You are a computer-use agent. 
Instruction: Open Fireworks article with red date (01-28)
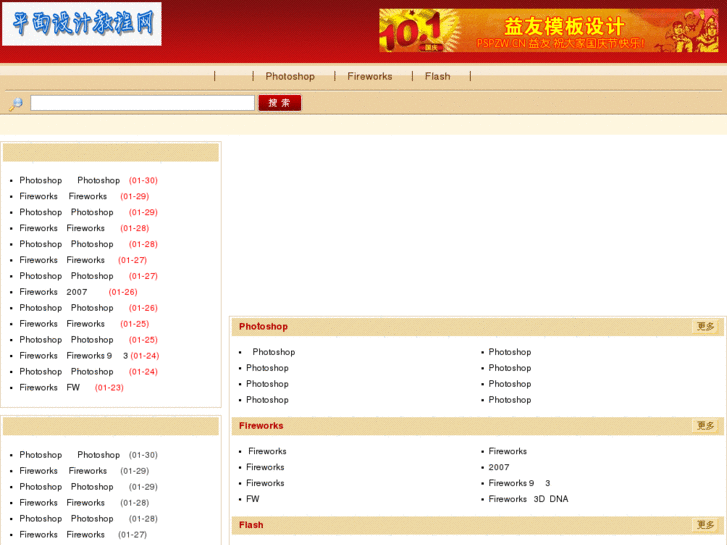(62, 228)
